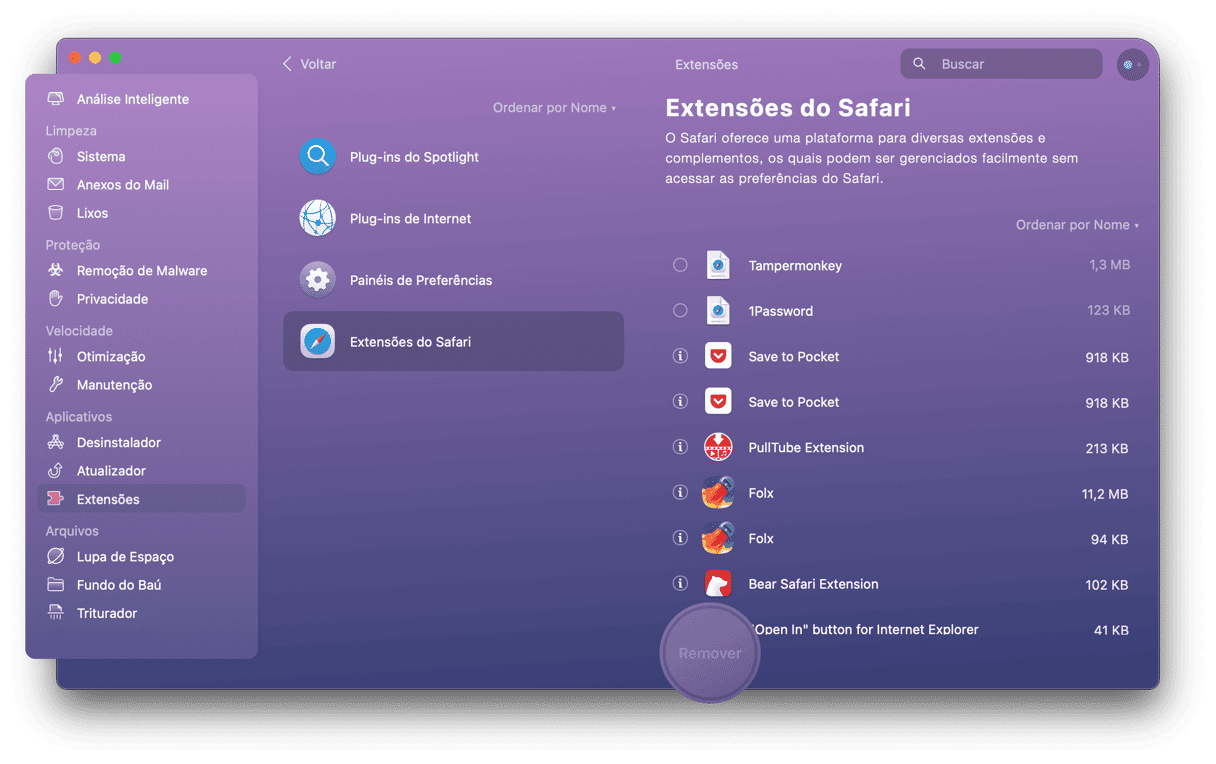The height and width of the screenshot is (764, 1216).
Task: Click the Painéis de Preferências gear icon
Action: tap(318, 280)
